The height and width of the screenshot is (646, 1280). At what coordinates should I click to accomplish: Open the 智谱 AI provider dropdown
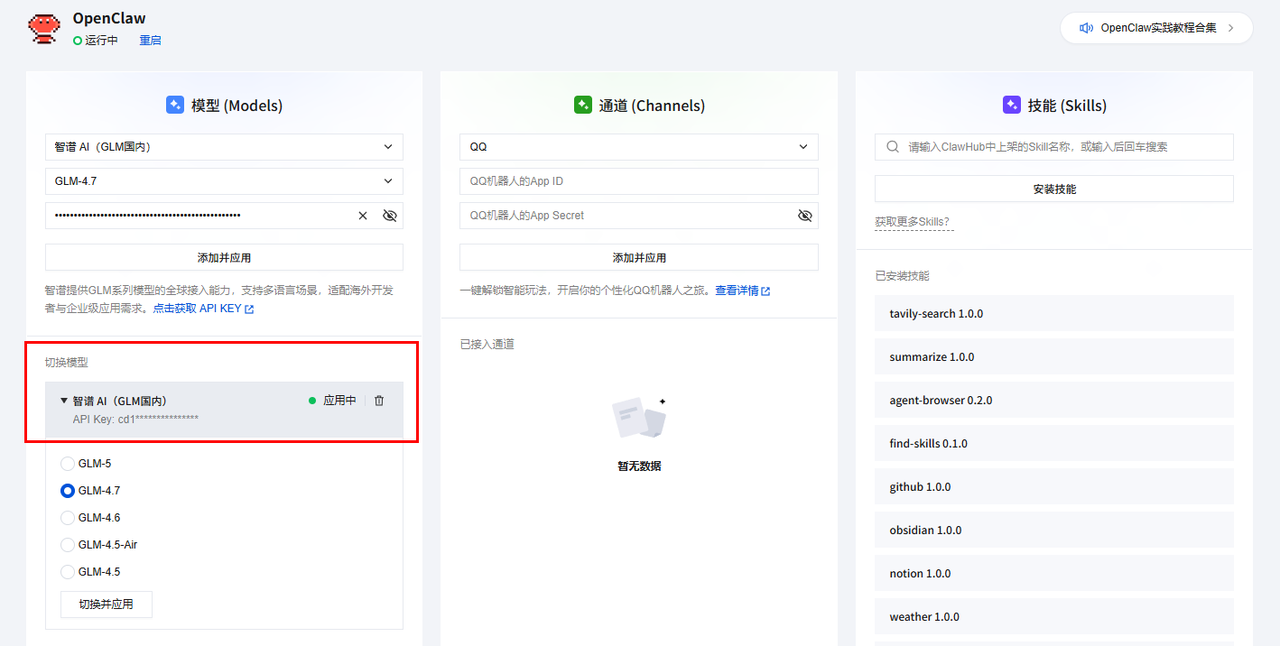tap(224, 147)
